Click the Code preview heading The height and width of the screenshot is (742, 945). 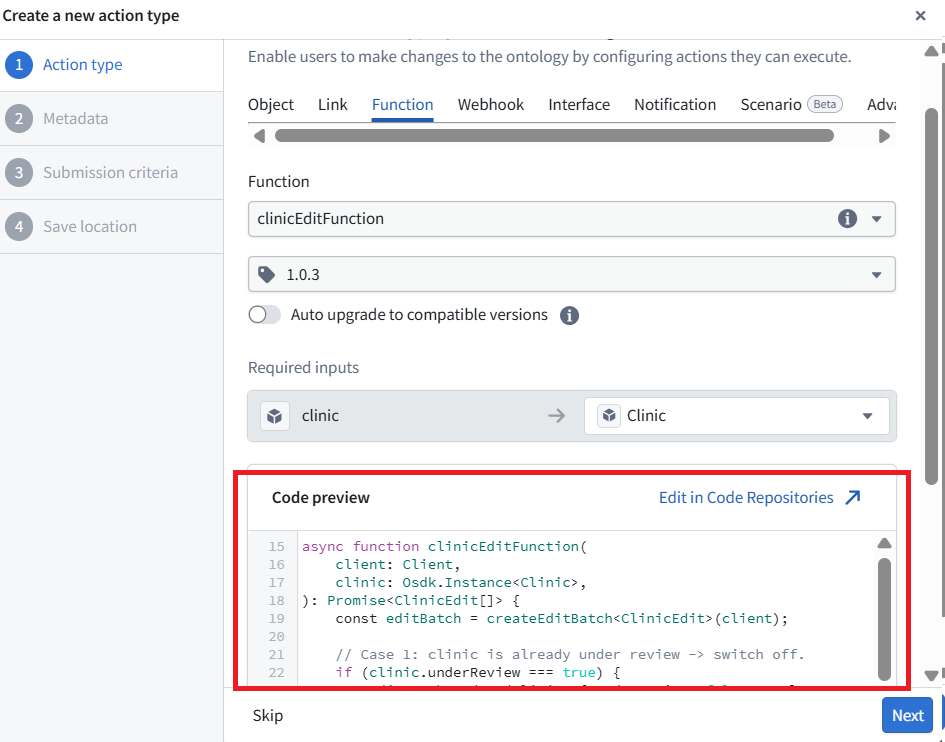coord(321,497)
